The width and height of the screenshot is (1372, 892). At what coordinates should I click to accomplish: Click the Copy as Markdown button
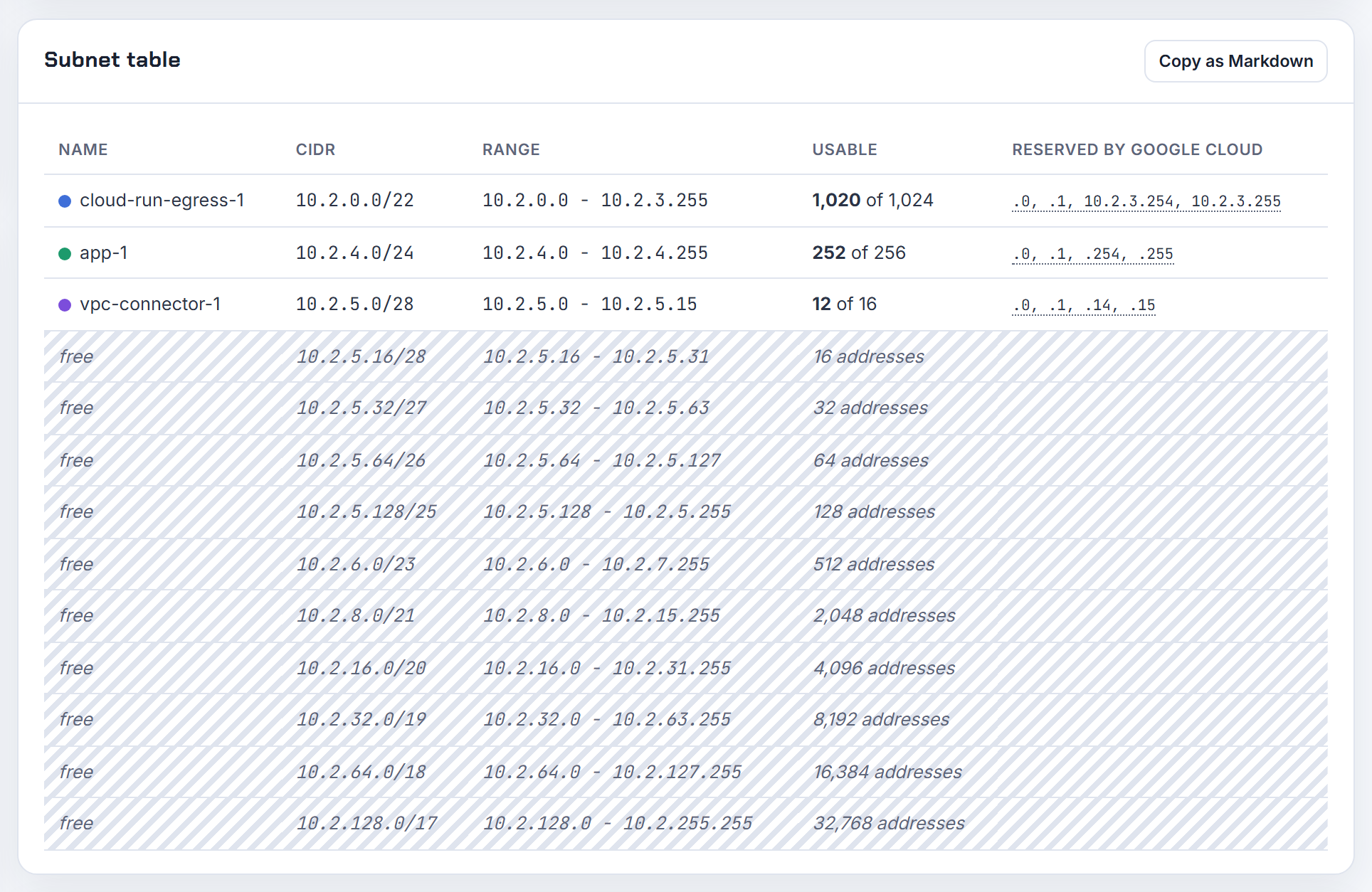coord(1235,61)
